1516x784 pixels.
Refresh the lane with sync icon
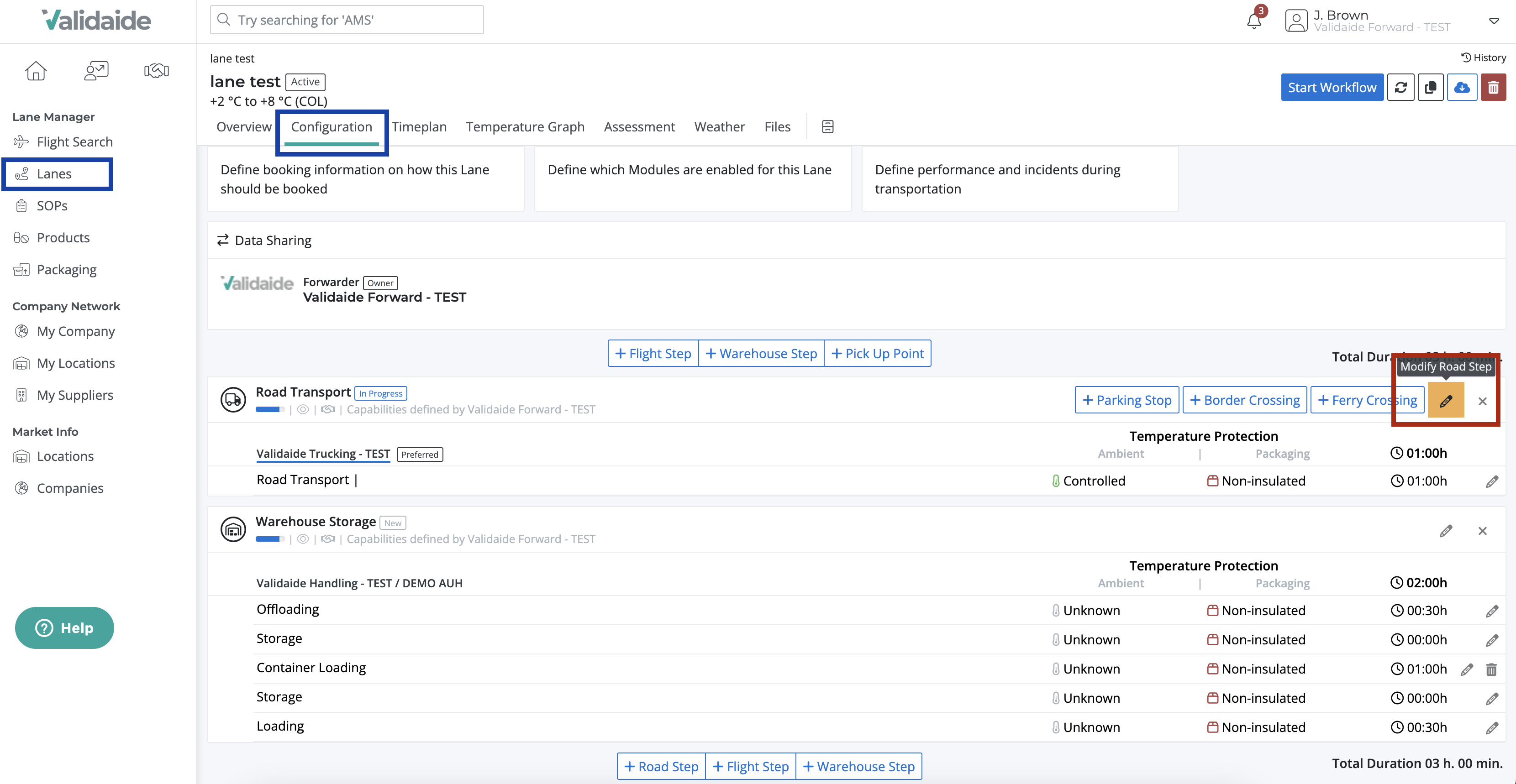pos(1400,88)
